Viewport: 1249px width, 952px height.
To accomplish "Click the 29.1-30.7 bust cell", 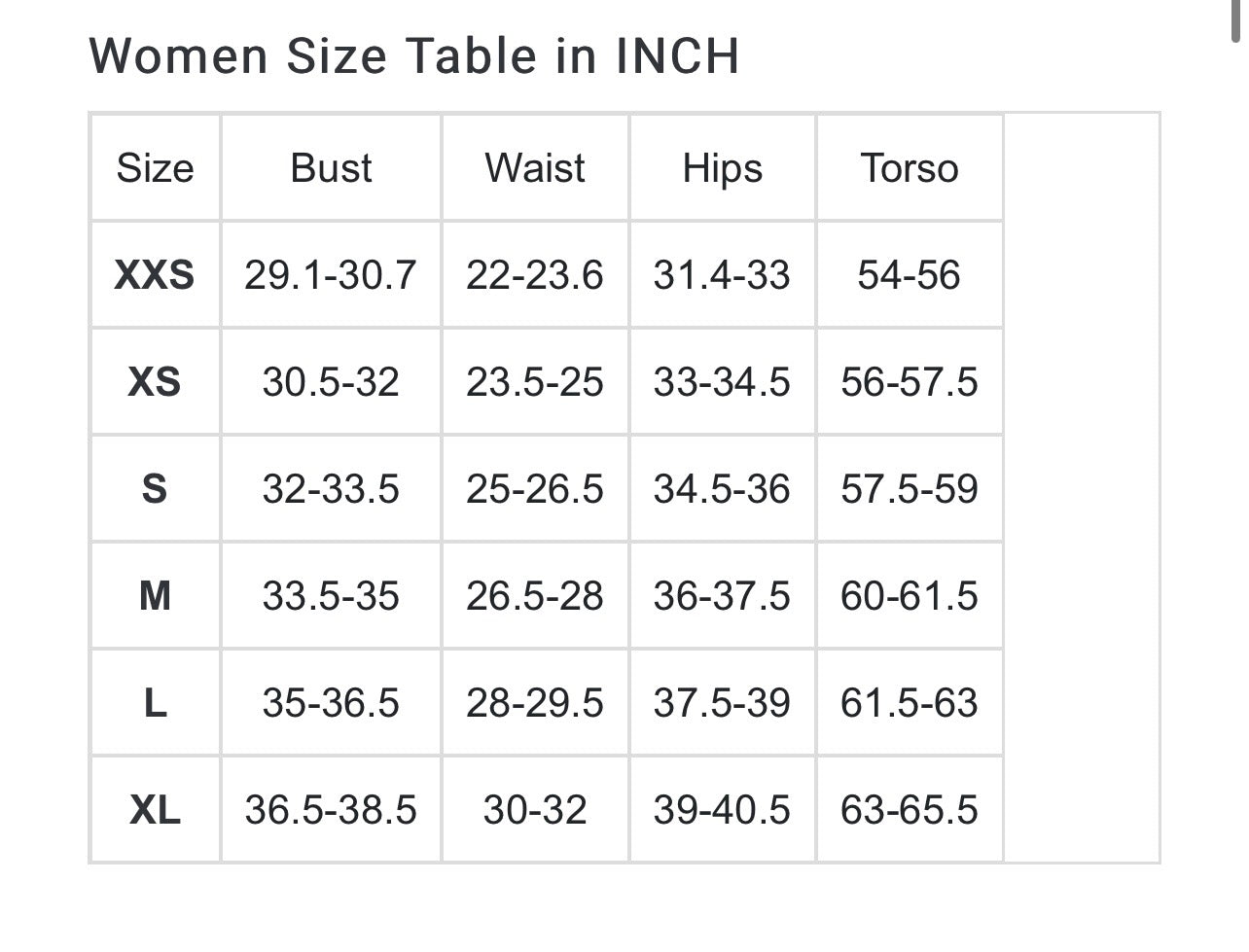I will (331, 275).
